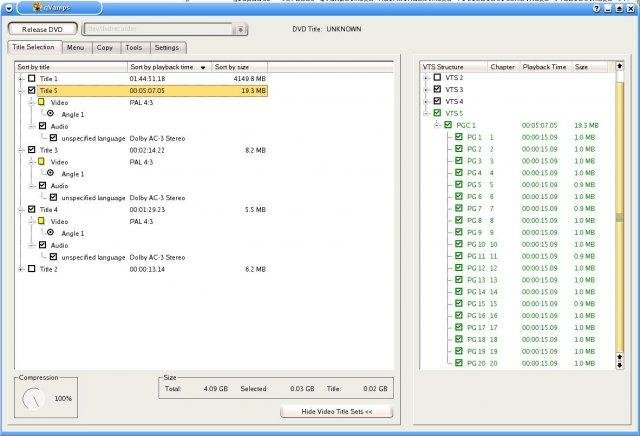This screenshot has height=436, width=640.
Task: Select Angle 1 radio under Title 3
Action: (50, 174)
